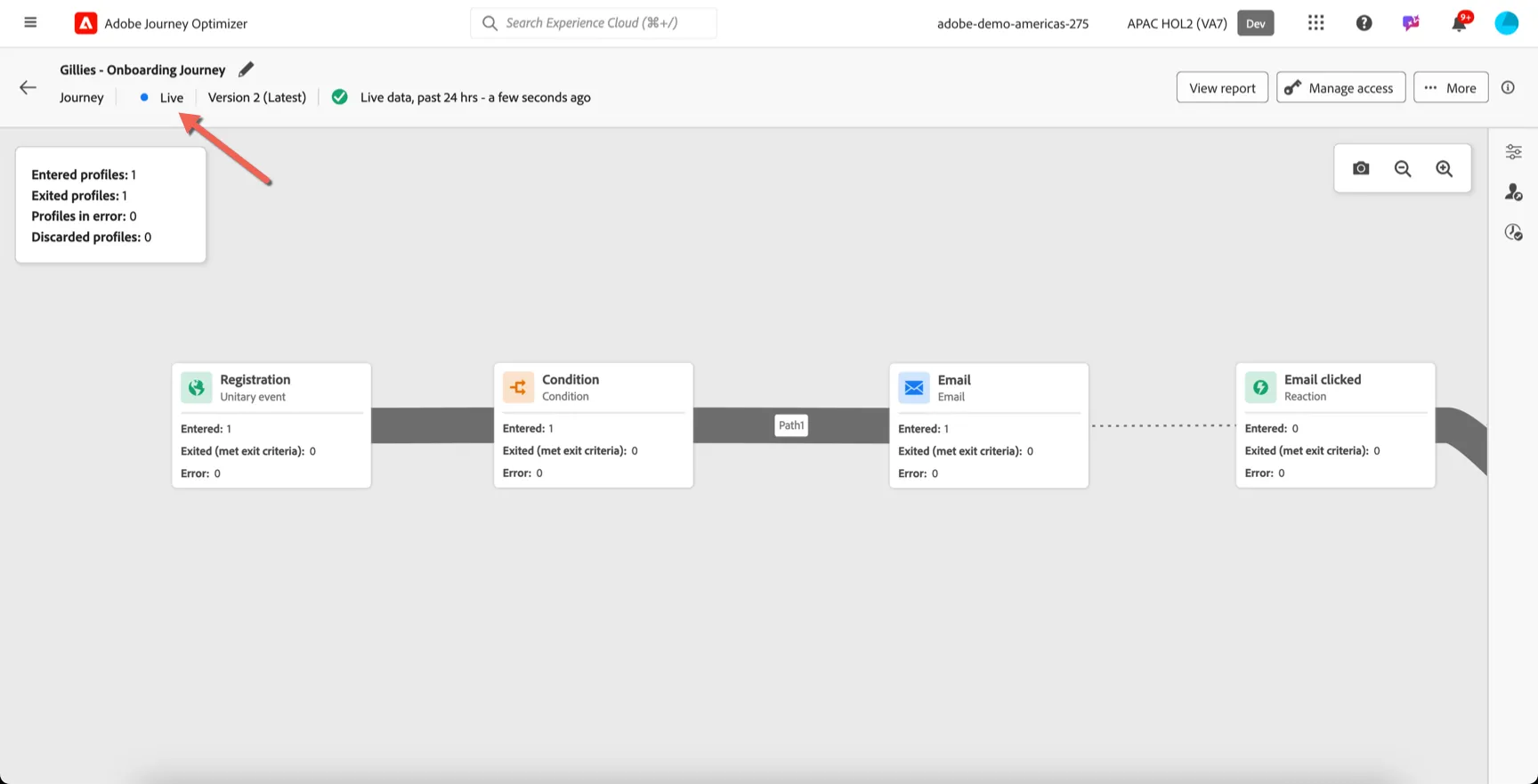This screenshot has width=1538, height=784.
Task: Open the notifications bell
Action: click(x=1459, y=23)
